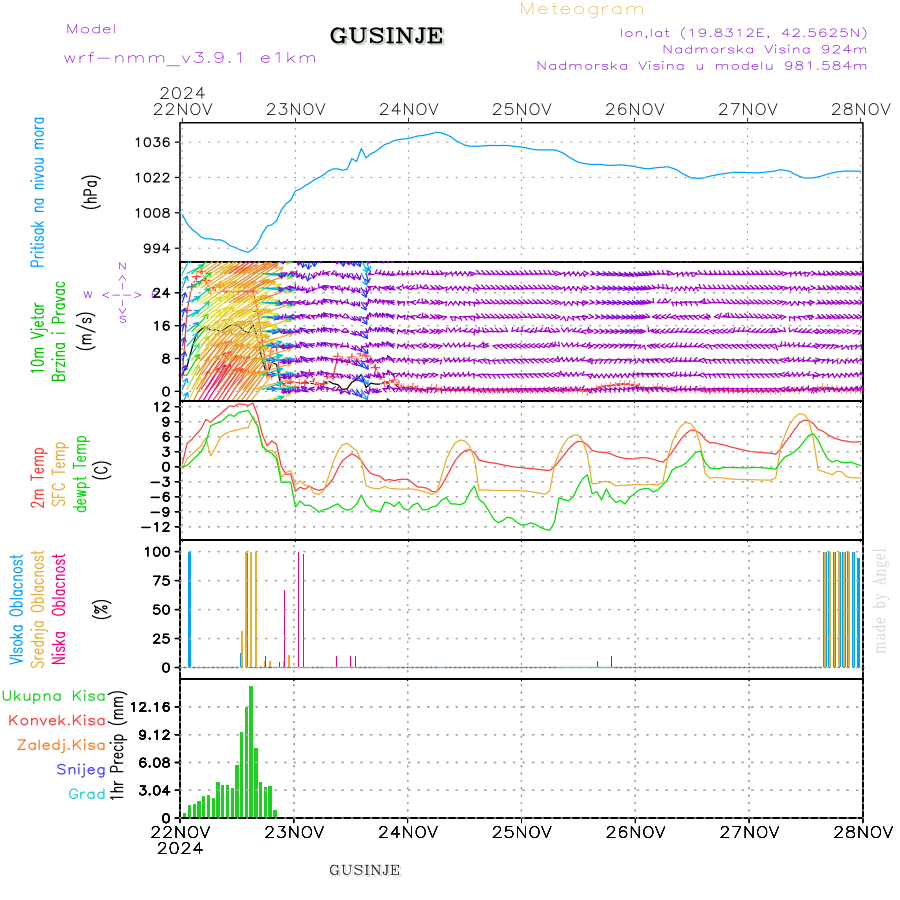Click the "(m/s)" wind unit label
Image resolution: width=900 pixels, height=900 pixels.
coord(86,331)
